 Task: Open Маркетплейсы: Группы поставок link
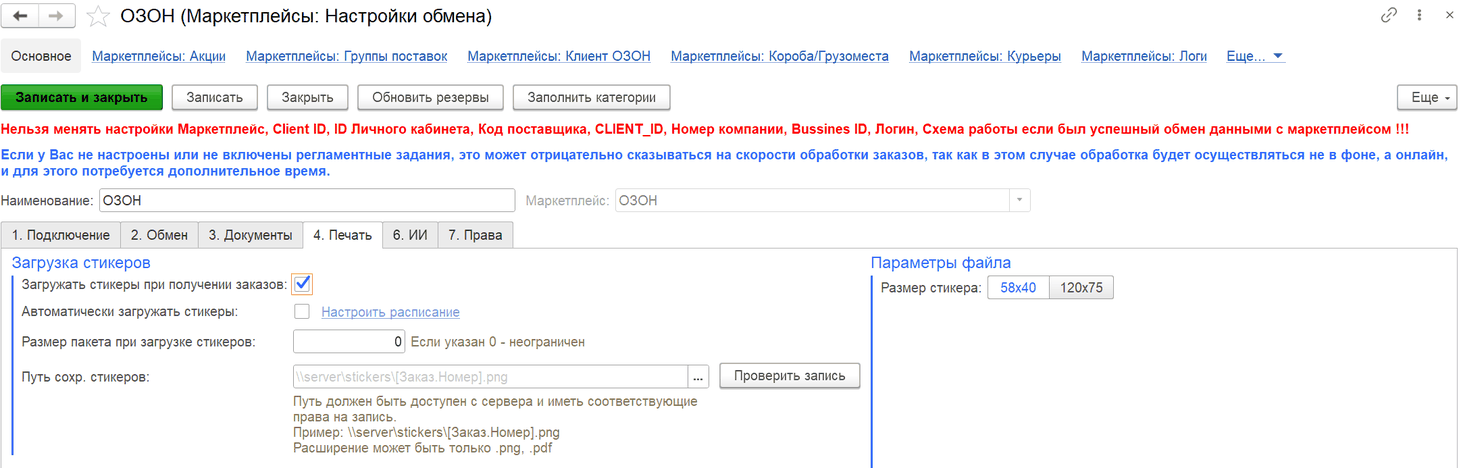346,56
